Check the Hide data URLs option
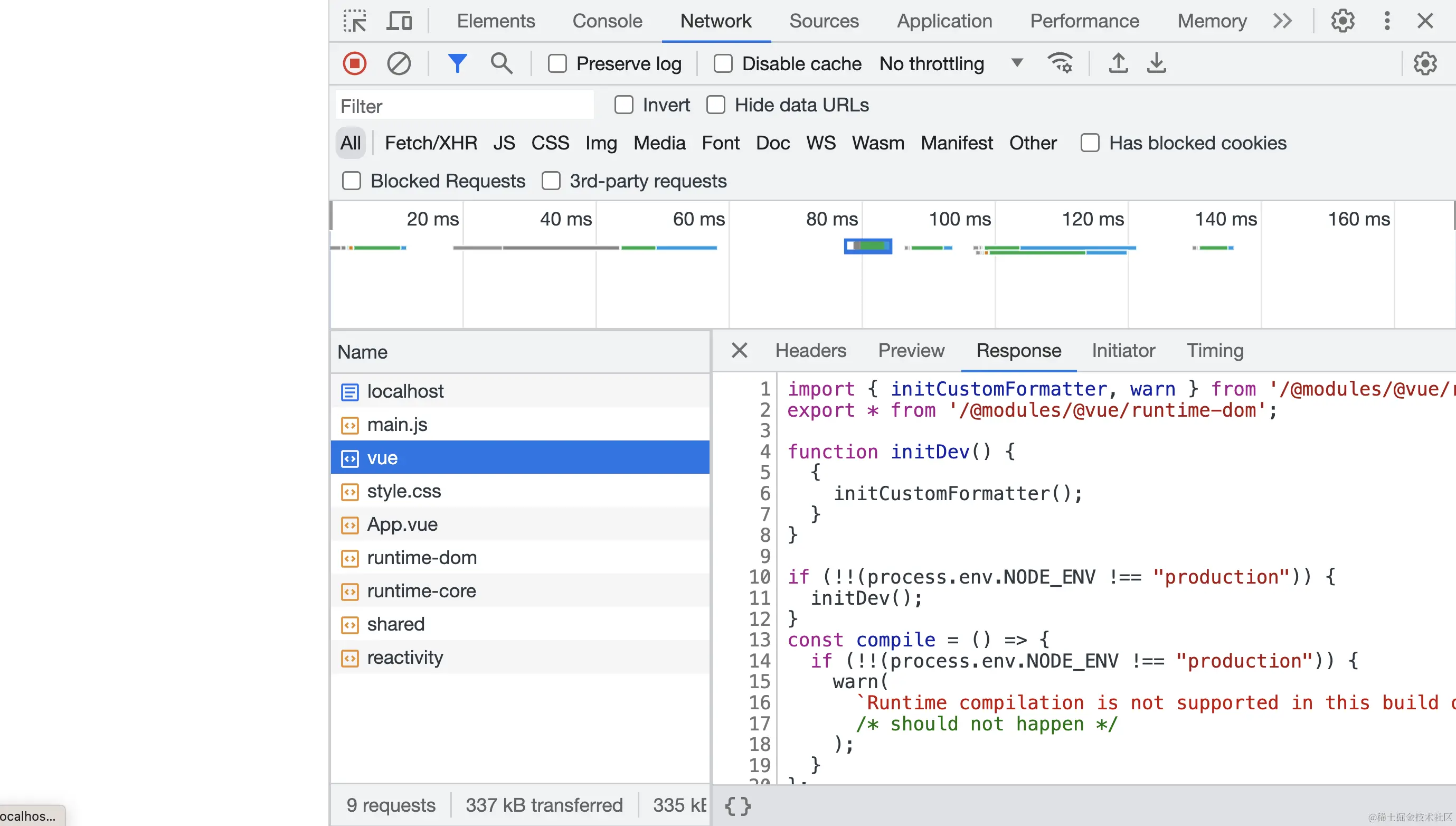1456x826 pixels. click(x=715, y=105)
